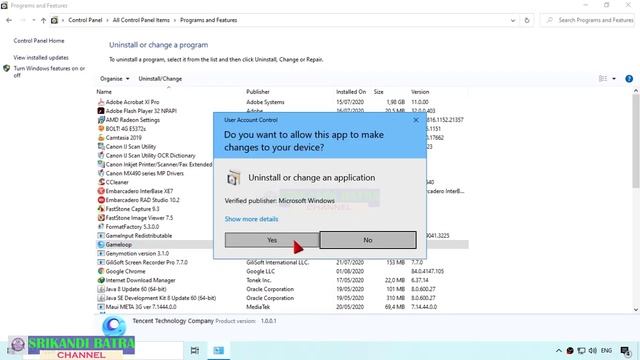
Task: Select GiliSoft Screen Recorder Pro 7.7.0 row
Action: click(x=282, y=262)
